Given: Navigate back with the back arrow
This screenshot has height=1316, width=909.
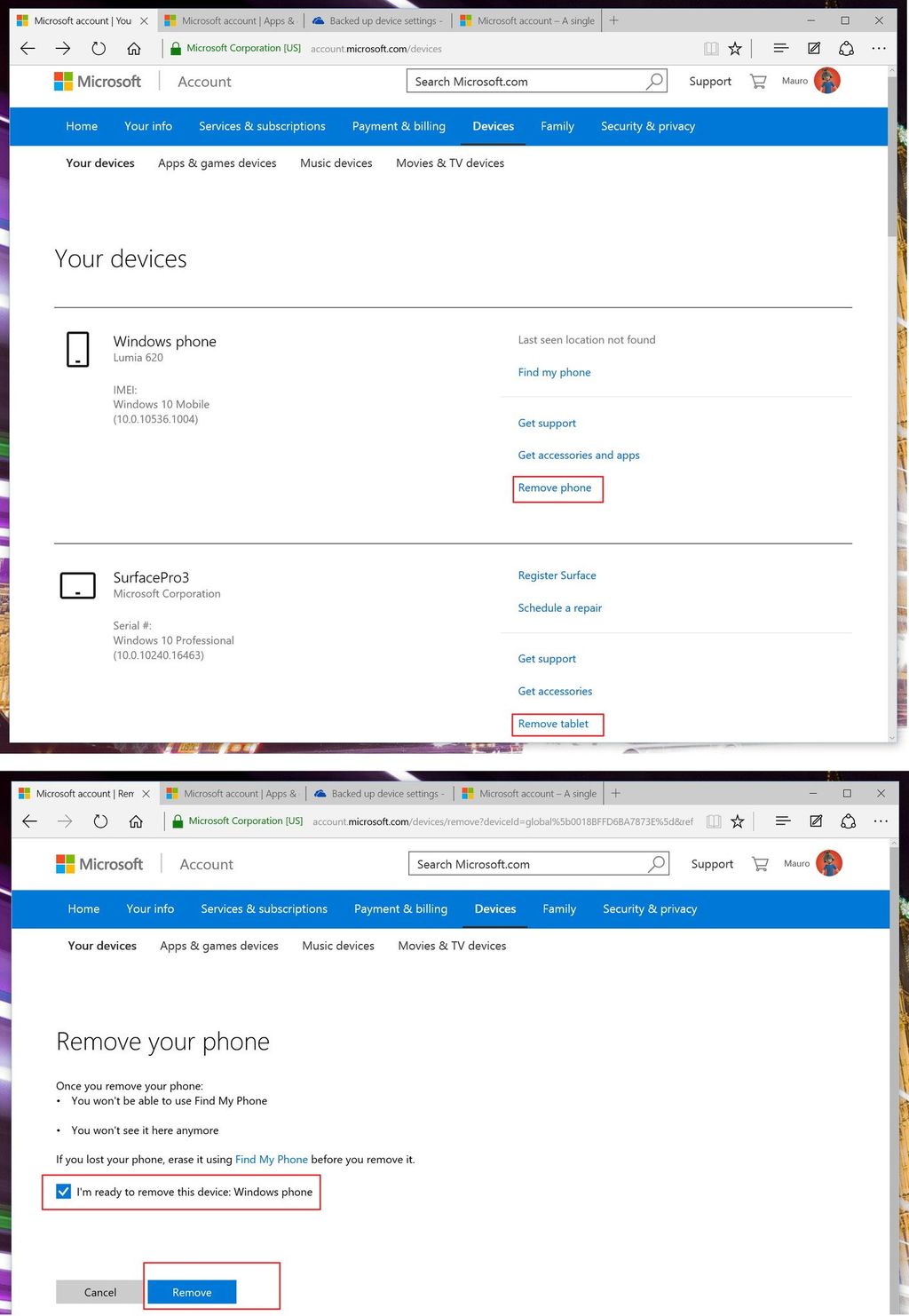Looking at the screenshot, I should point(27,49).
